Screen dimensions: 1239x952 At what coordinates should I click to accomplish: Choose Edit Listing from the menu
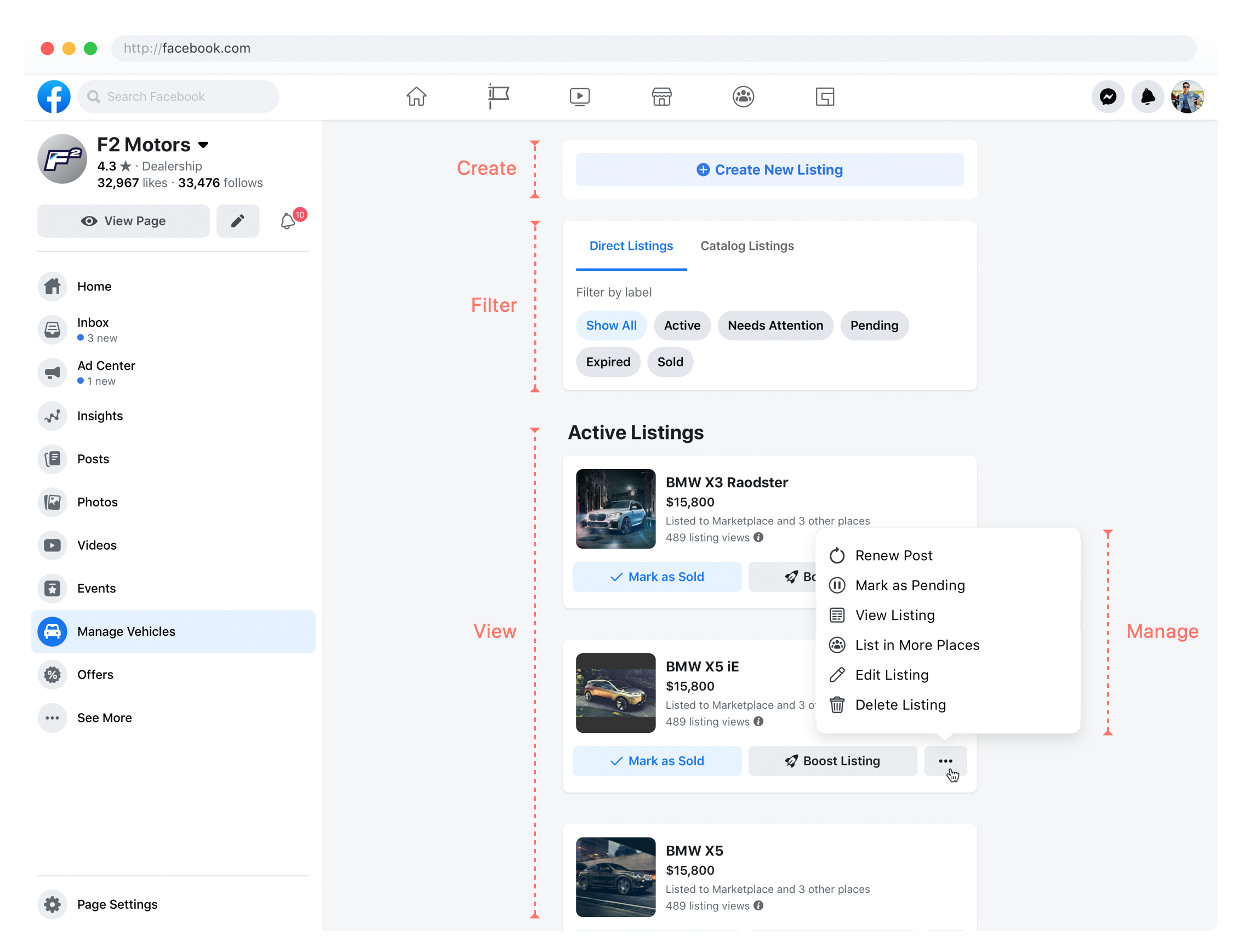947,674
